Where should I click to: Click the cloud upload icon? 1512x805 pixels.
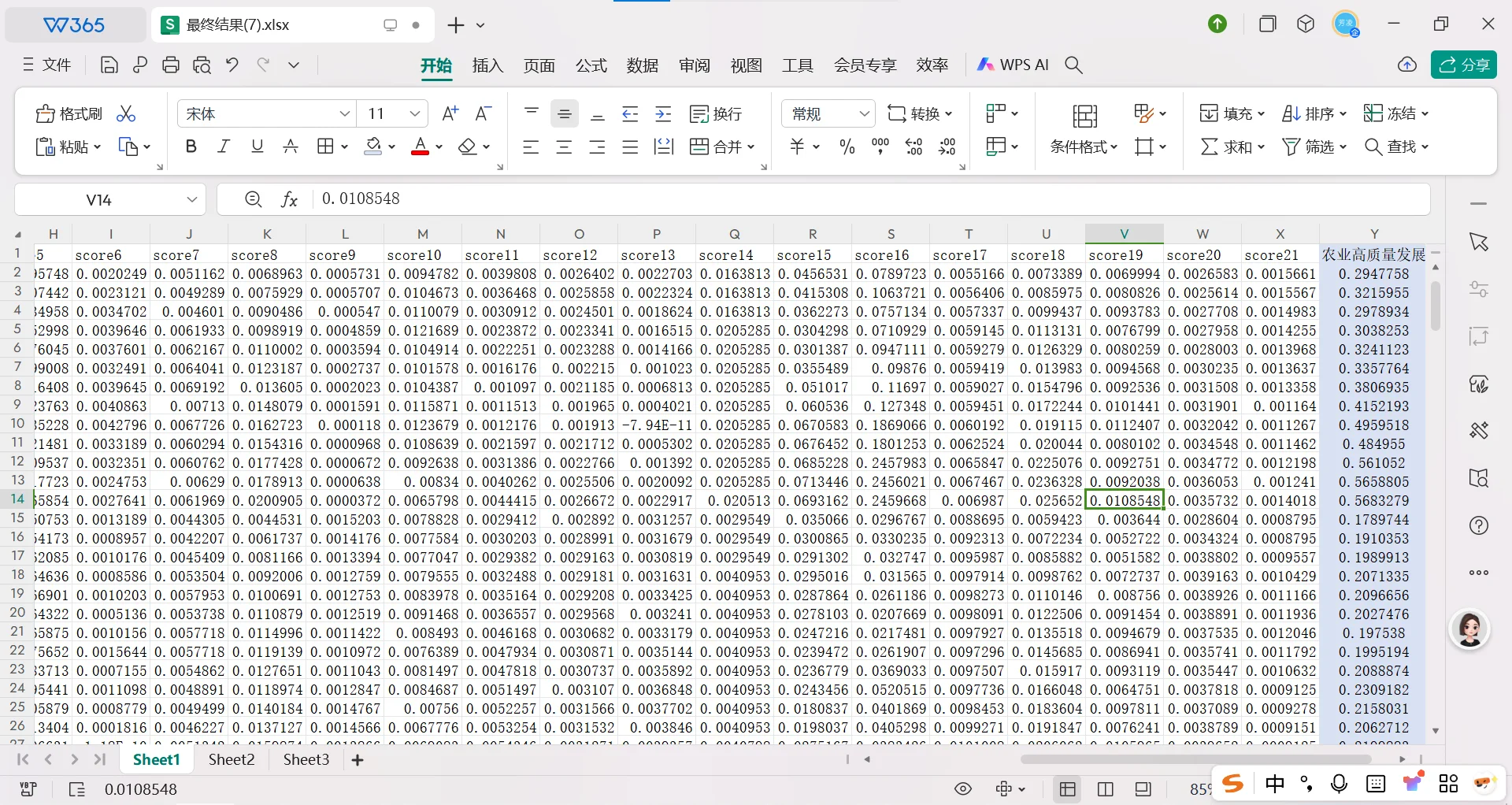click(x=1407, y=65)
